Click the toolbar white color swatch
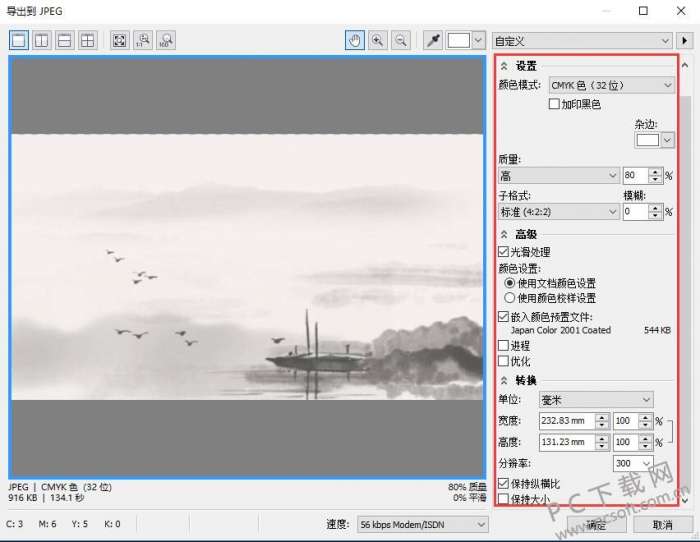 458,41
